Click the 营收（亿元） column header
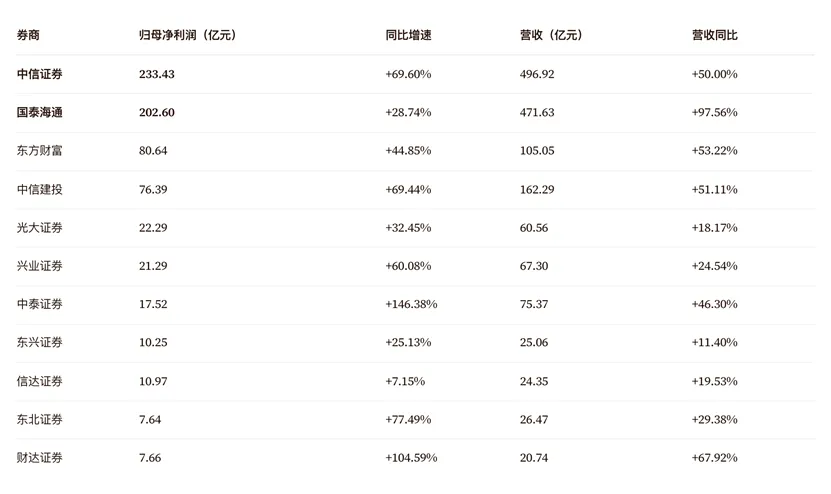The width and height of the screenshot is (831, 494). point(551,35)
